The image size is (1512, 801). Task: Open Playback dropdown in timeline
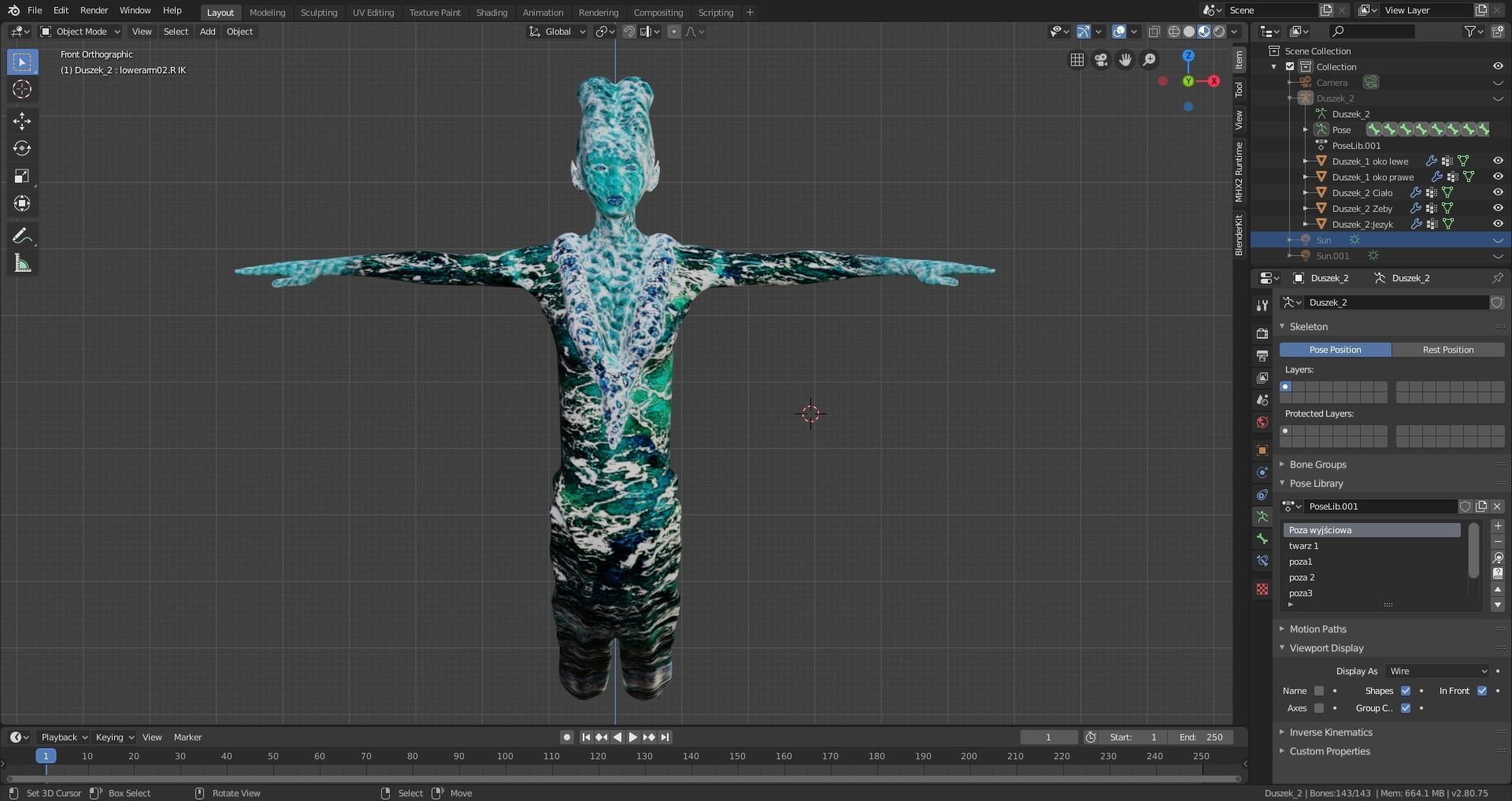click(64, 737)
